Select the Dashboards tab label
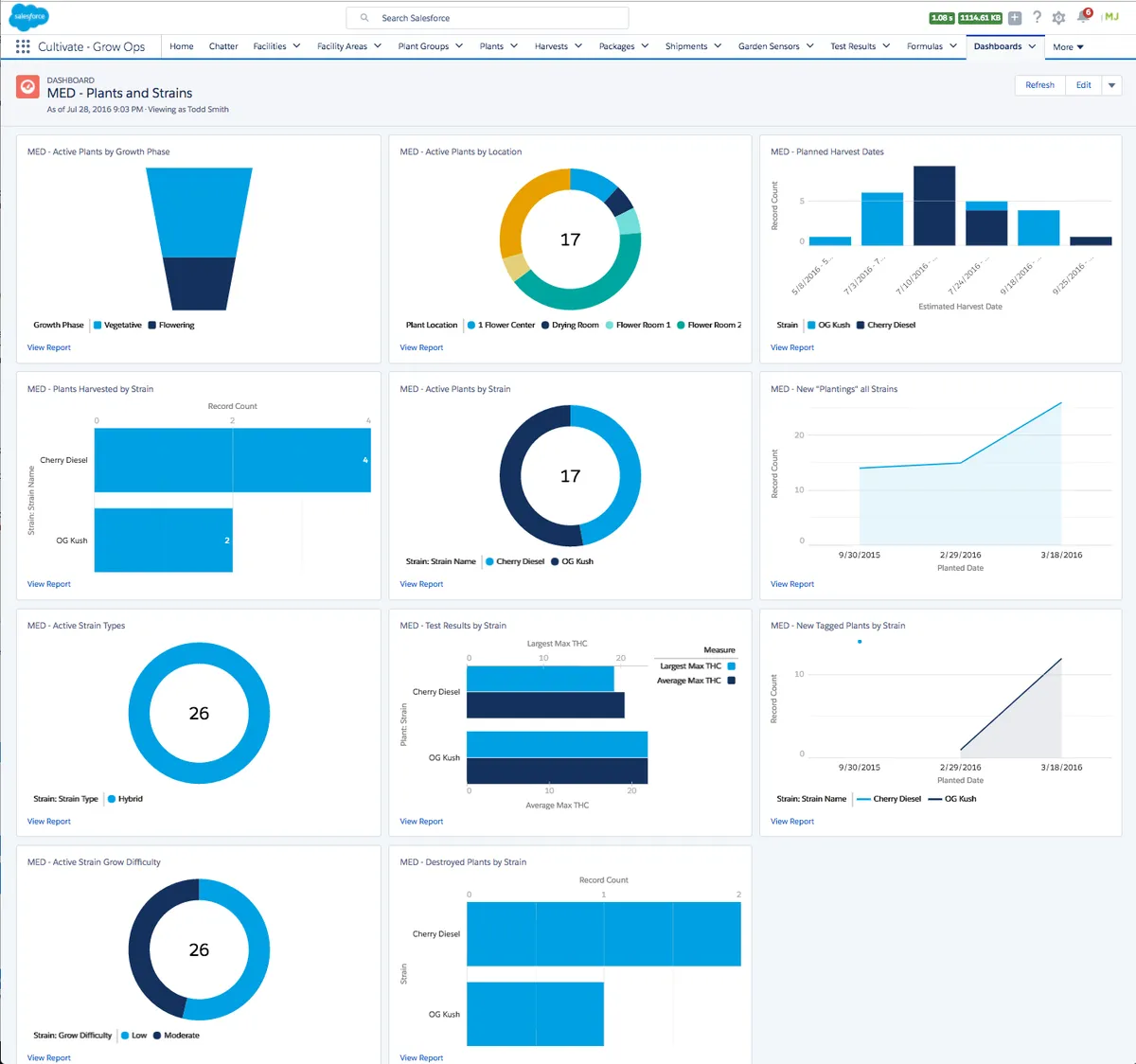Viewport: 1136px width, 1064px height. tap(998, 46)
